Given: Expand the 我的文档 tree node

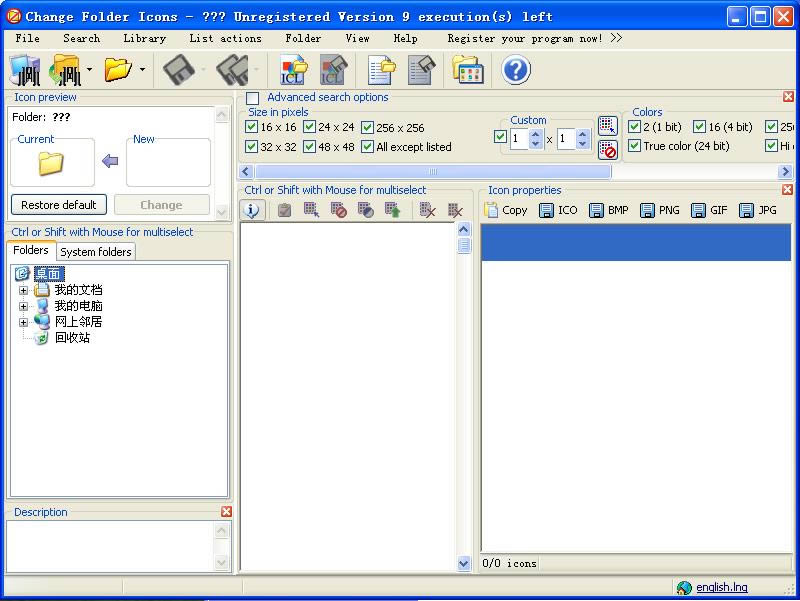Looking at the screenshot, I should click(x=23, y=290).
